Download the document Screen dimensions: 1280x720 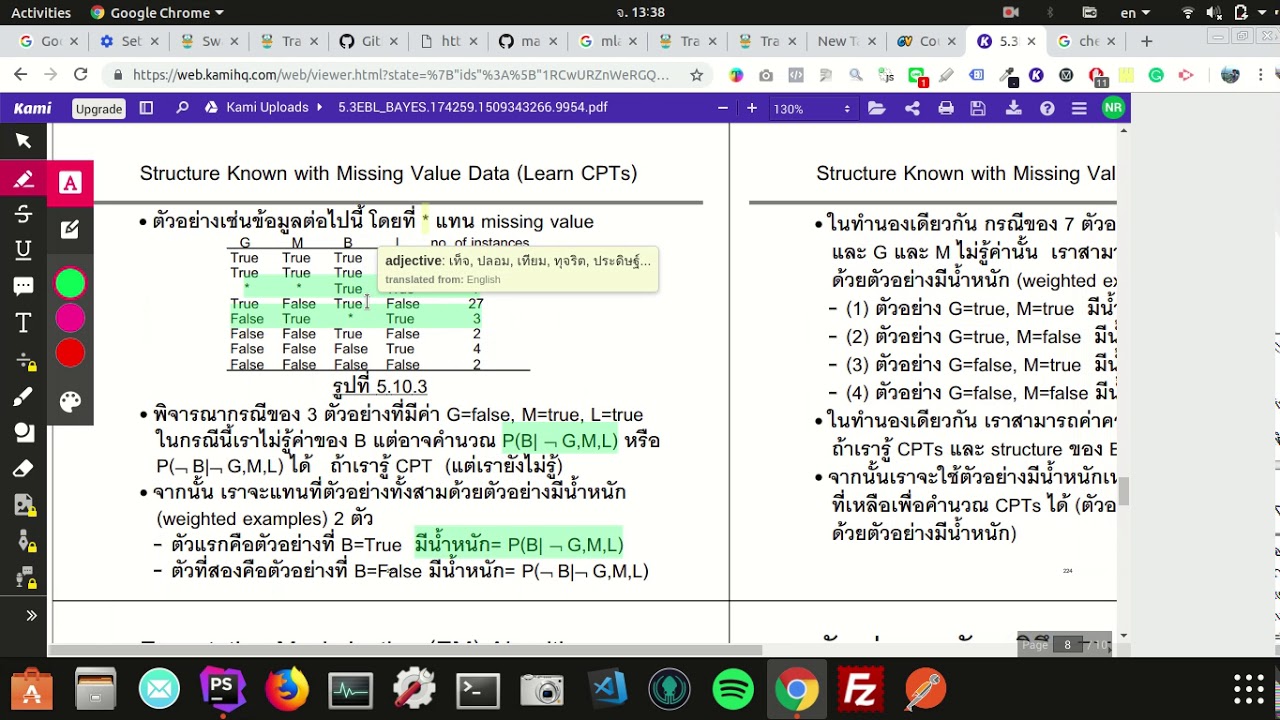pyautogui.click(x=1013, y=108)
